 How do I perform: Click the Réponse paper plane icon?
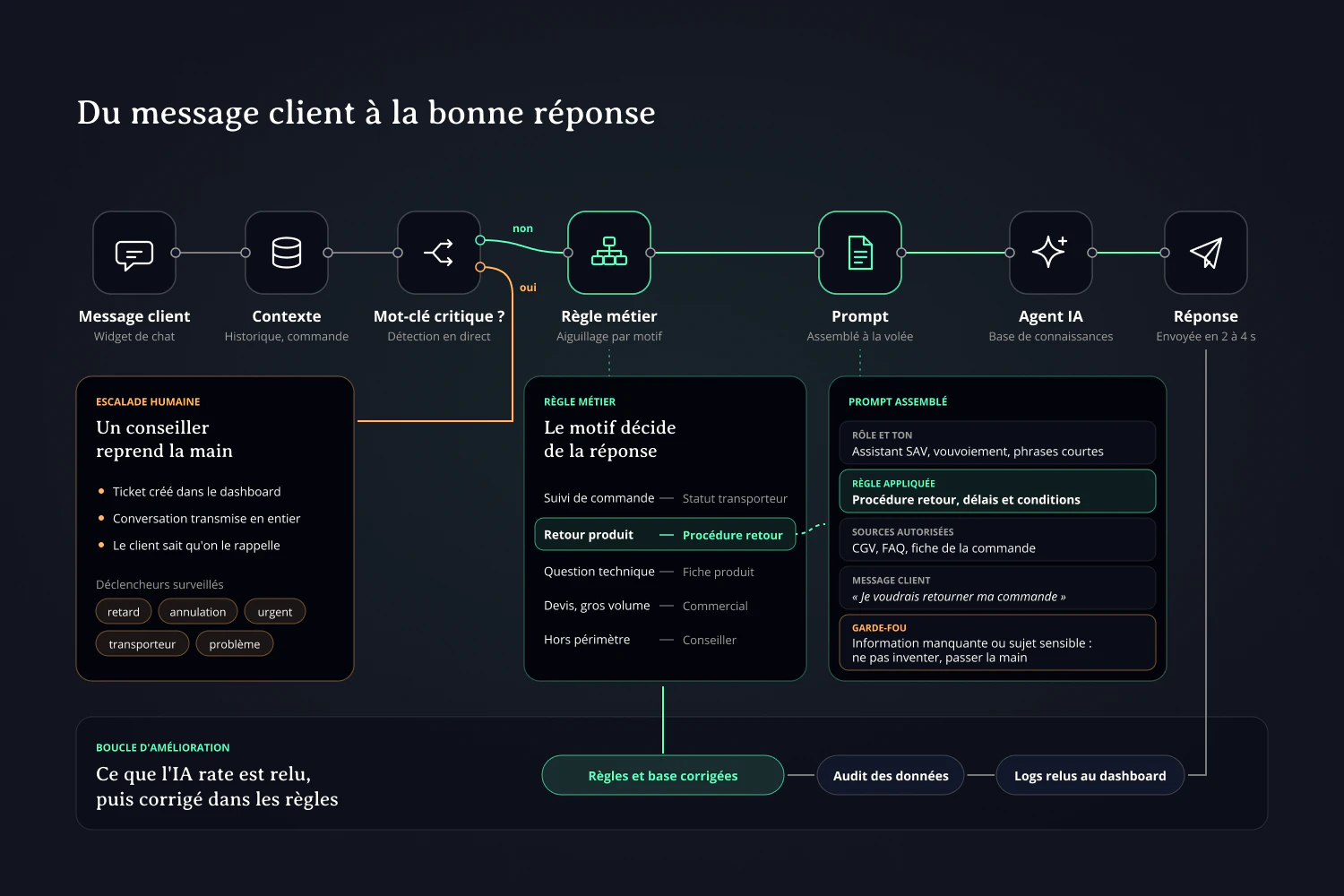[x=1206, y=253]
